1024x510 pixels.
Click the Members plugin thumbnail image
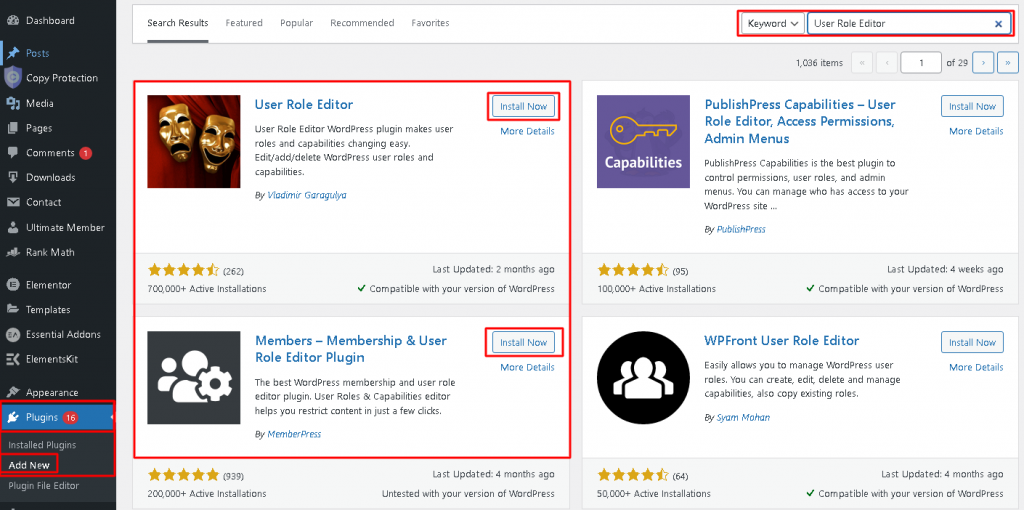click(x=194, y=378)
